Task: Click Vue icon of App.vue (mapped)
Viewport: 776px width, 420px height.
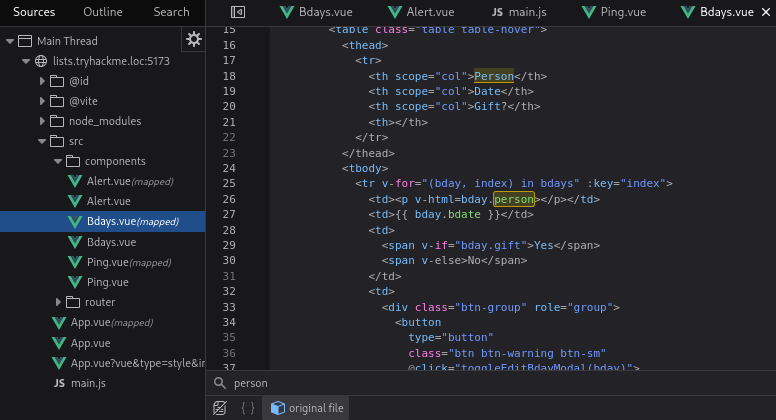Action: [x=59, y=323]
